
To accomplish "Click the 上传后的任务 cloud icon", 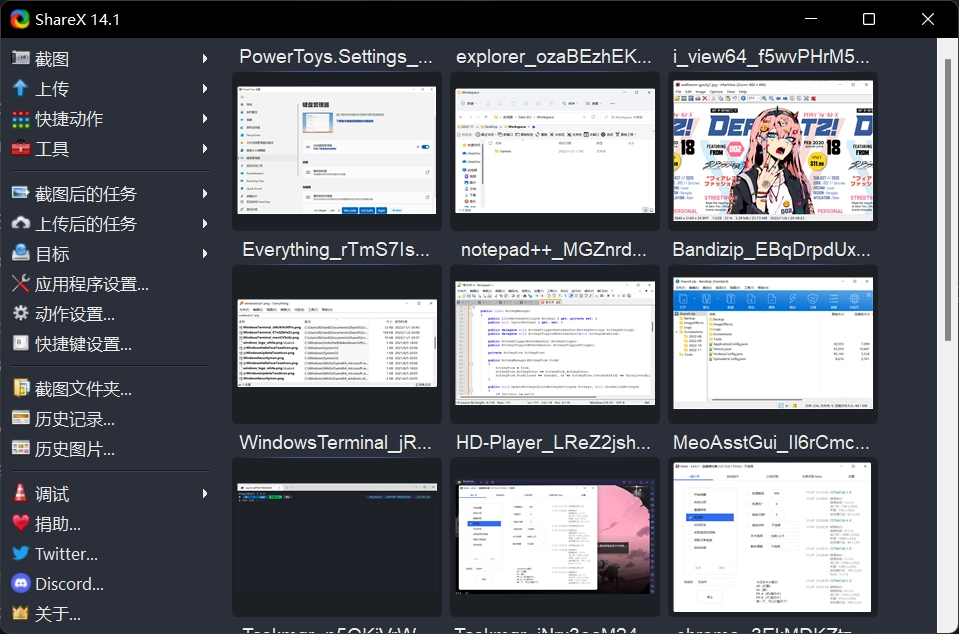I will pos(20,223).
